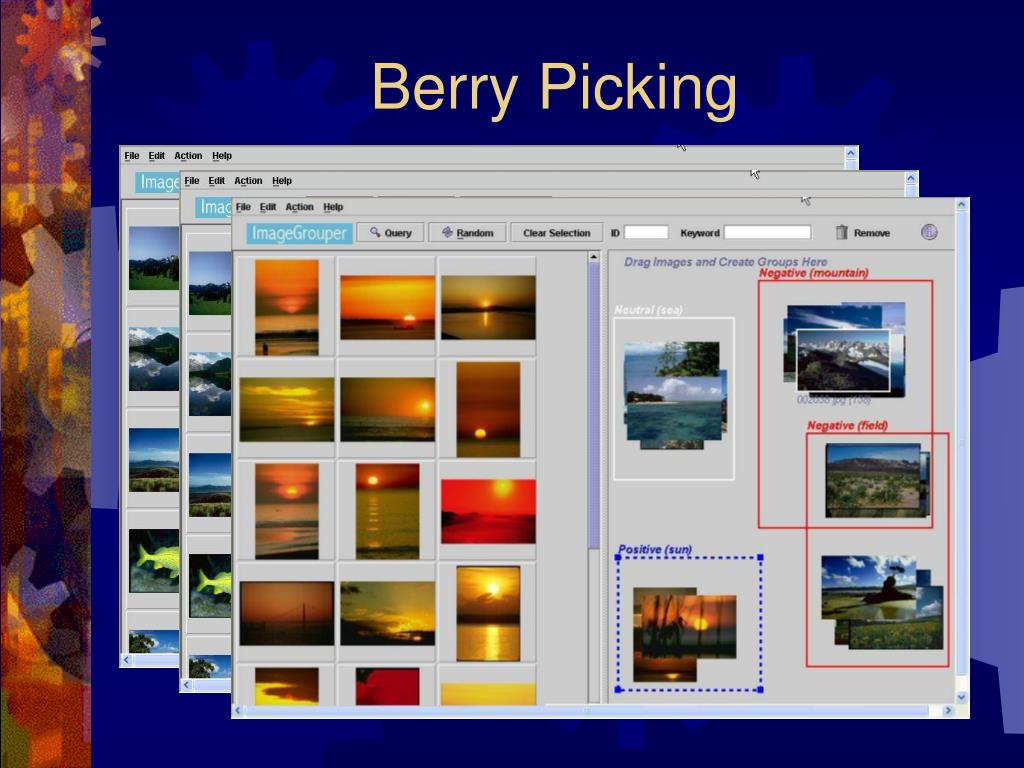Screen dimensions: 1024x768
Task: Select the tall dark-orange sunset thumbnail with low sun
Action: click(488, 409)
